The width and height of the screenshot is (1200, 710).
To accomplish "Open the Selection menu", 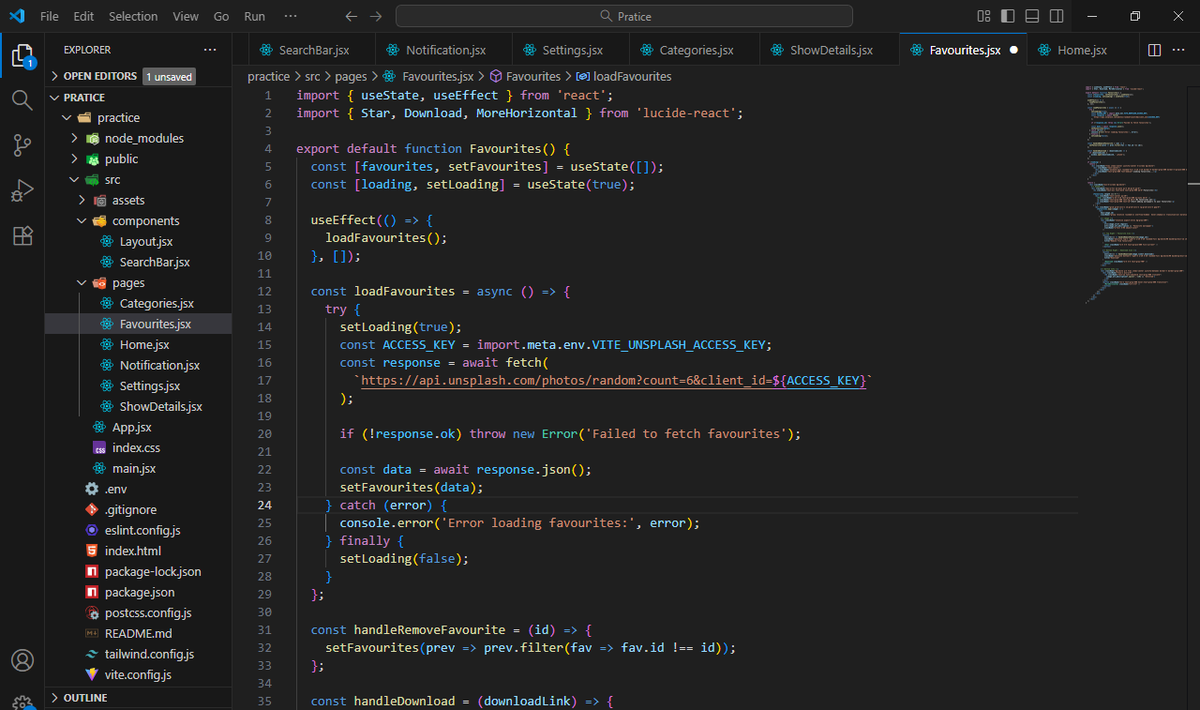I will [133, 16].
